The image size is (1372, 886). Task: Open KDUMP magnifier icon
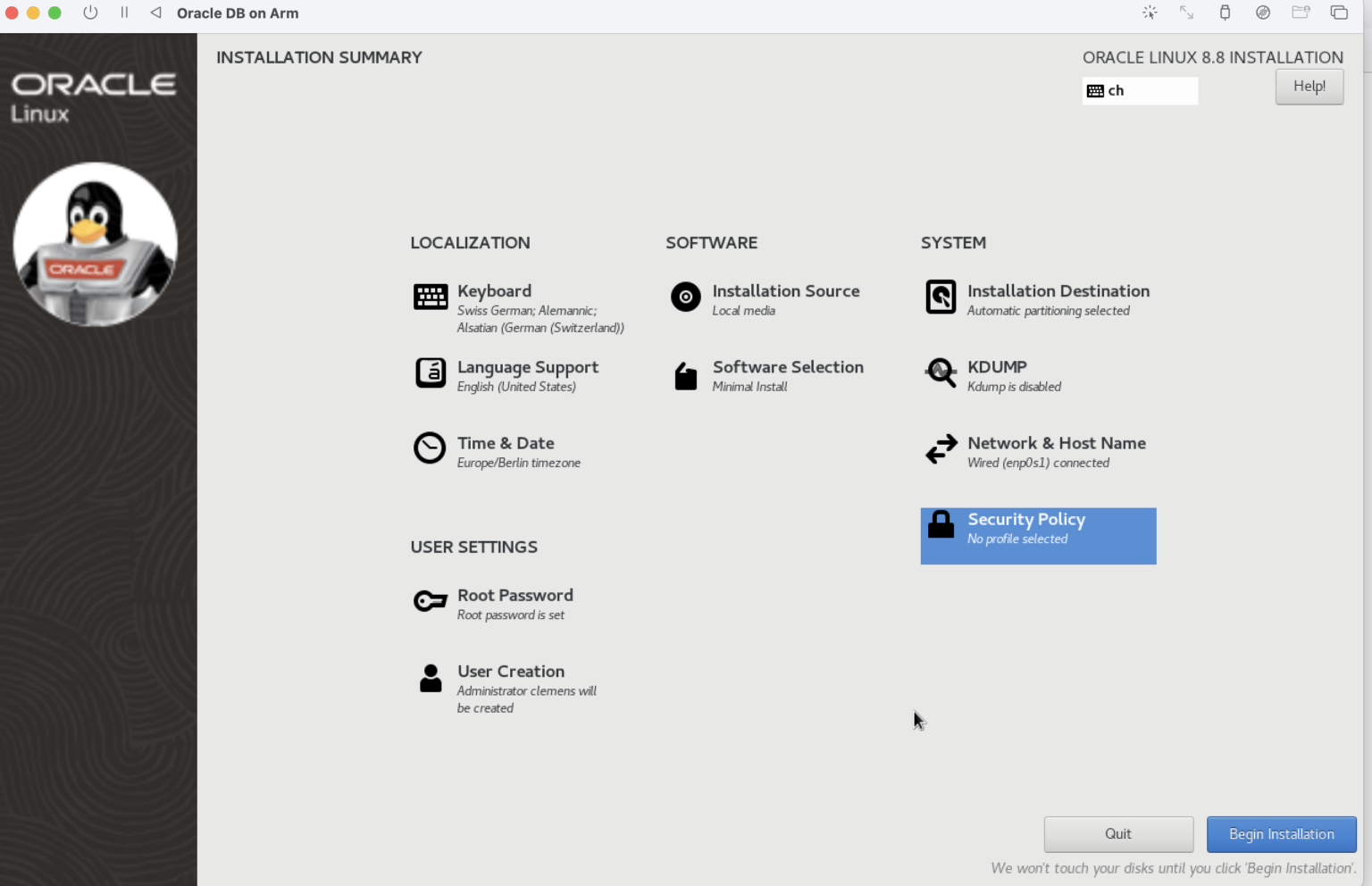click(941, 372)
